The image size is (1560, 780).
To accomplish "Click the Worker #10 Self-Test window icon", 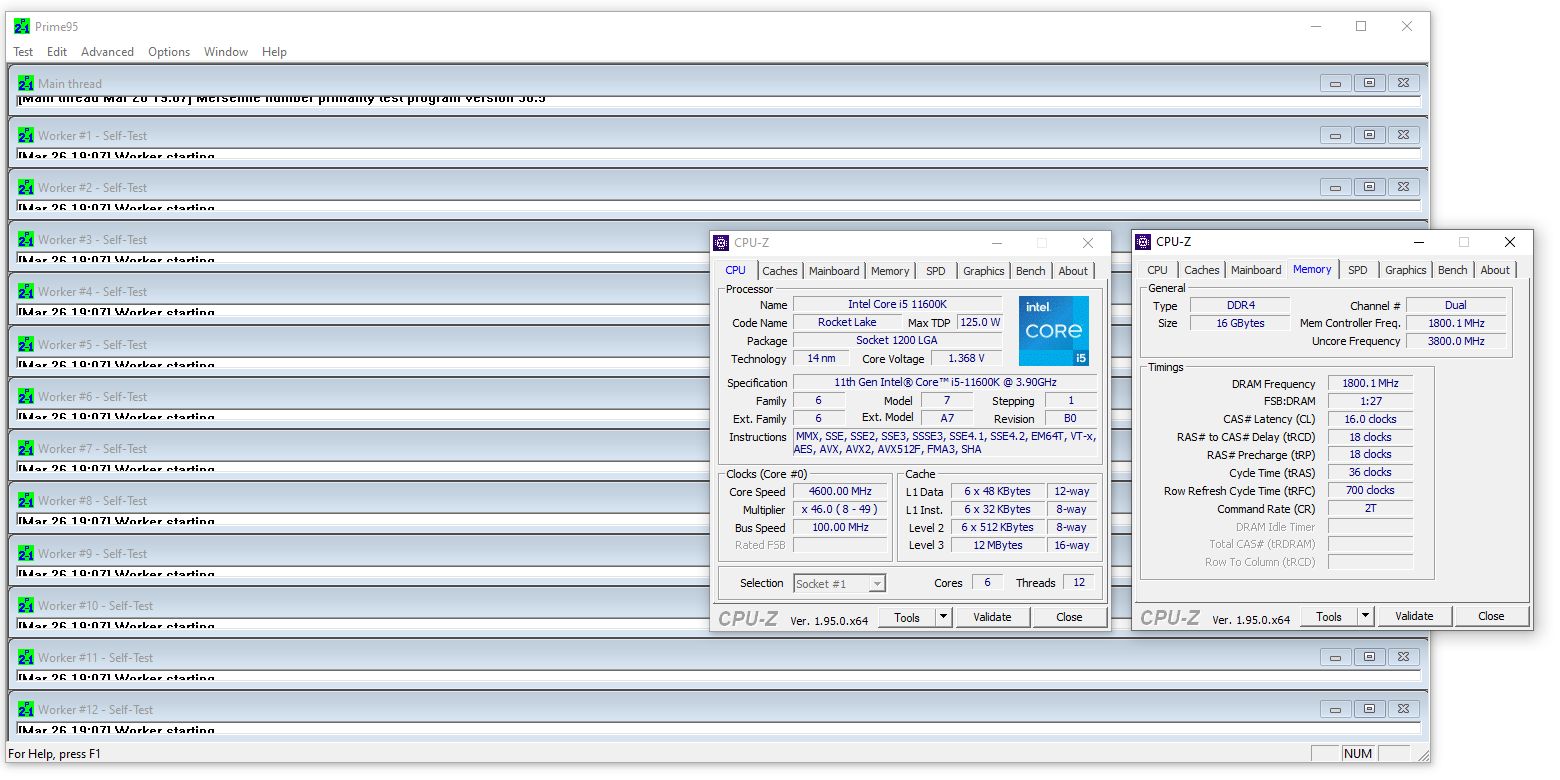I will point(26,606).
